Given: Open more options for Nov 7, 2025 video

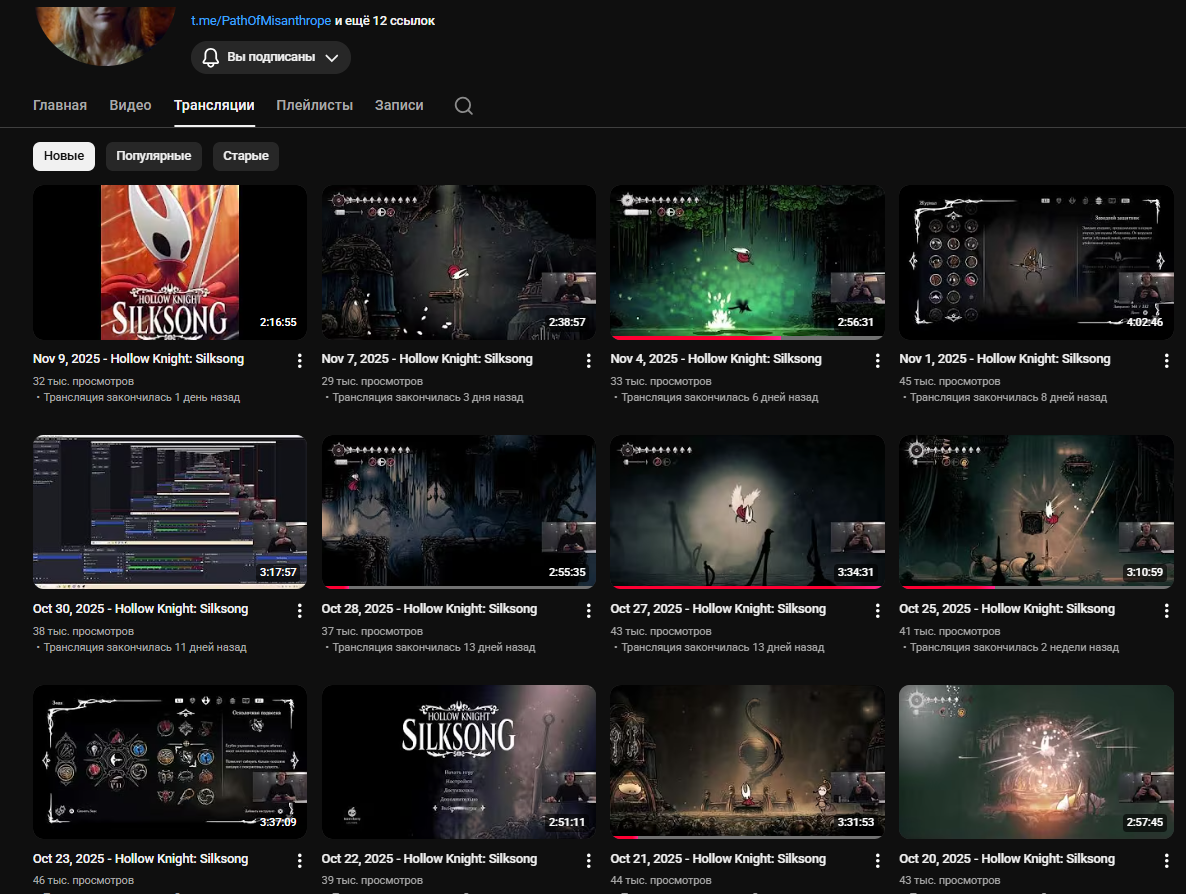Looking at the screenshot, I should click(x=588, y=361).
